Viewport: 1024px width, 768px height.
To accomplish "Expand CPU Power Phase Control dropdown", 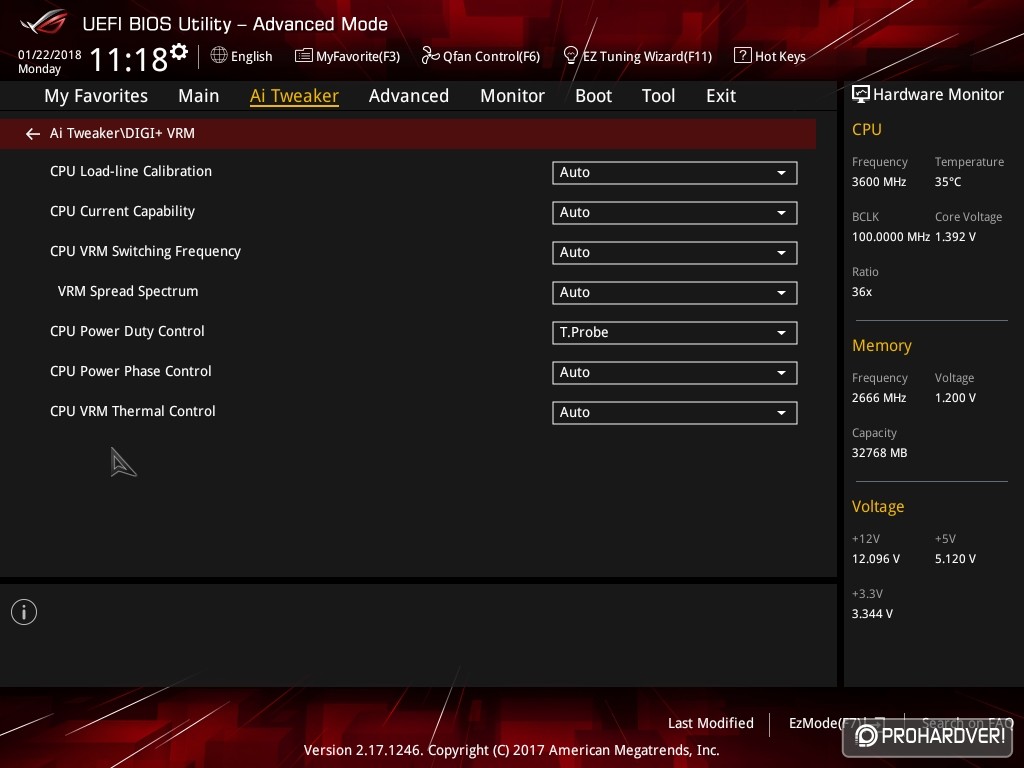I will pos(675,372).
